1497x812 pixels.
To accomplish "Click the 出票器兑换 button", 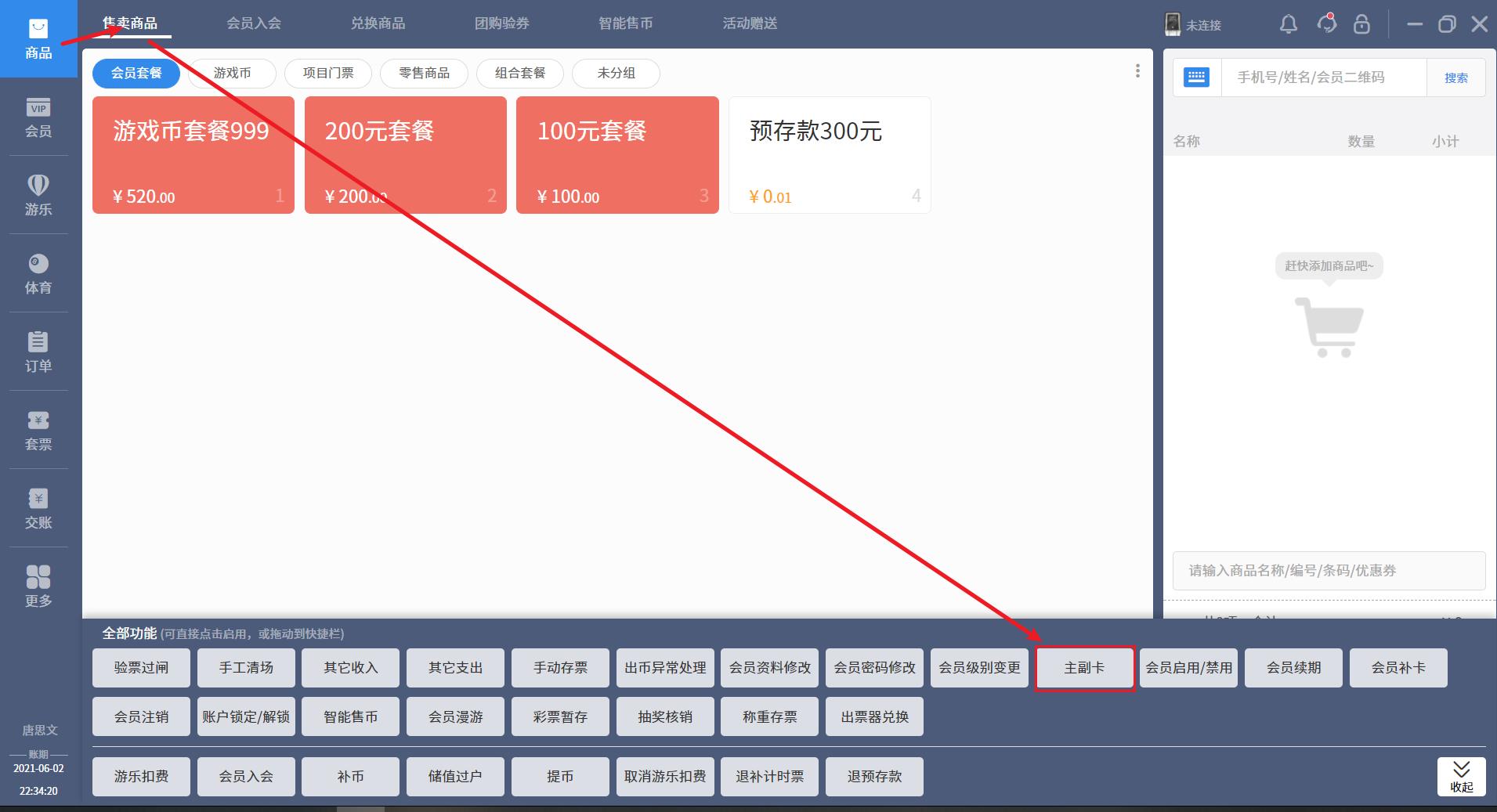I will pos(875,716).
